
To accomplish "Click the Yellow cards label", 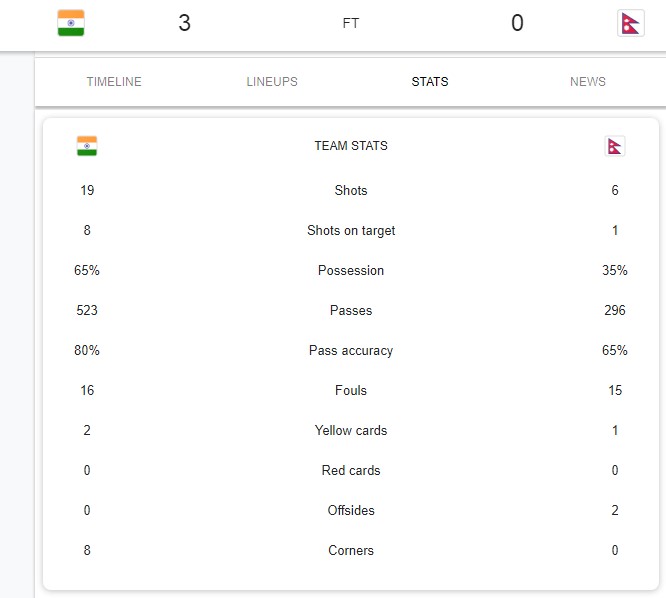I will 351,430.
